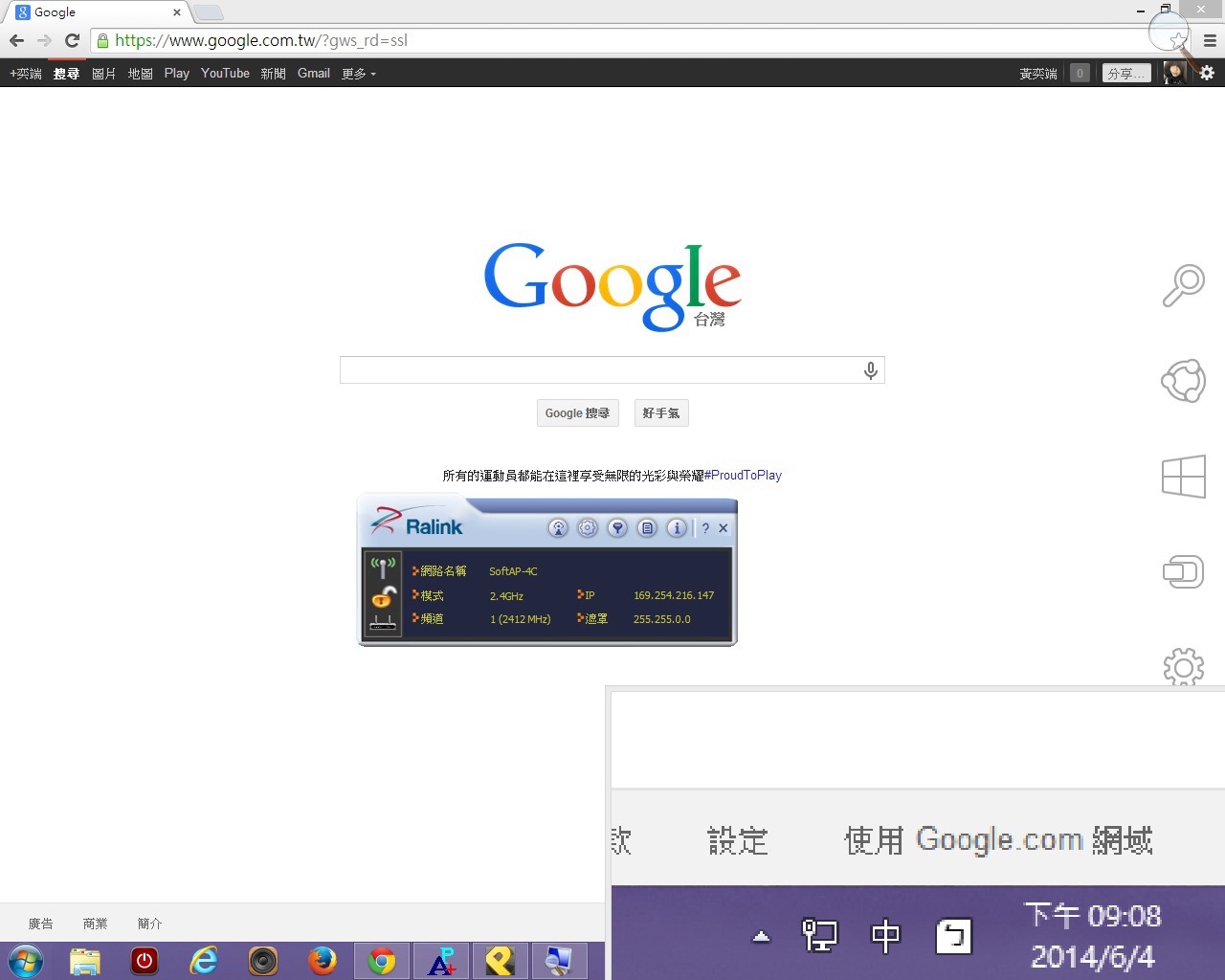Viewport: 1225px width, 980px height.
Task: Open 地圖 in the Google bar
Action: [141, 74]
